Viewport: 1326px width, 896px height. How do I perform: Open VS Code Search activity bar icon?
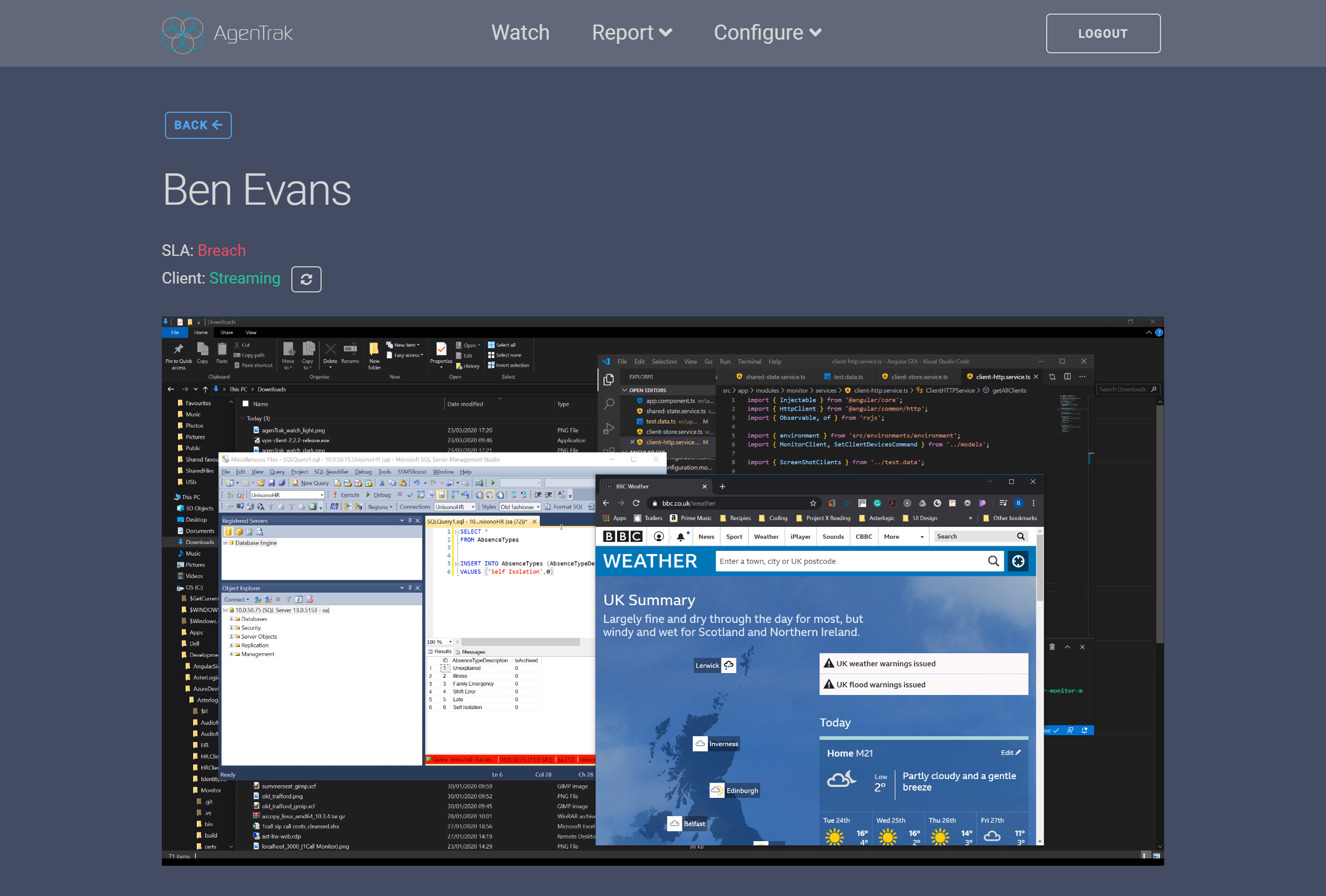[x=609, y=404]
